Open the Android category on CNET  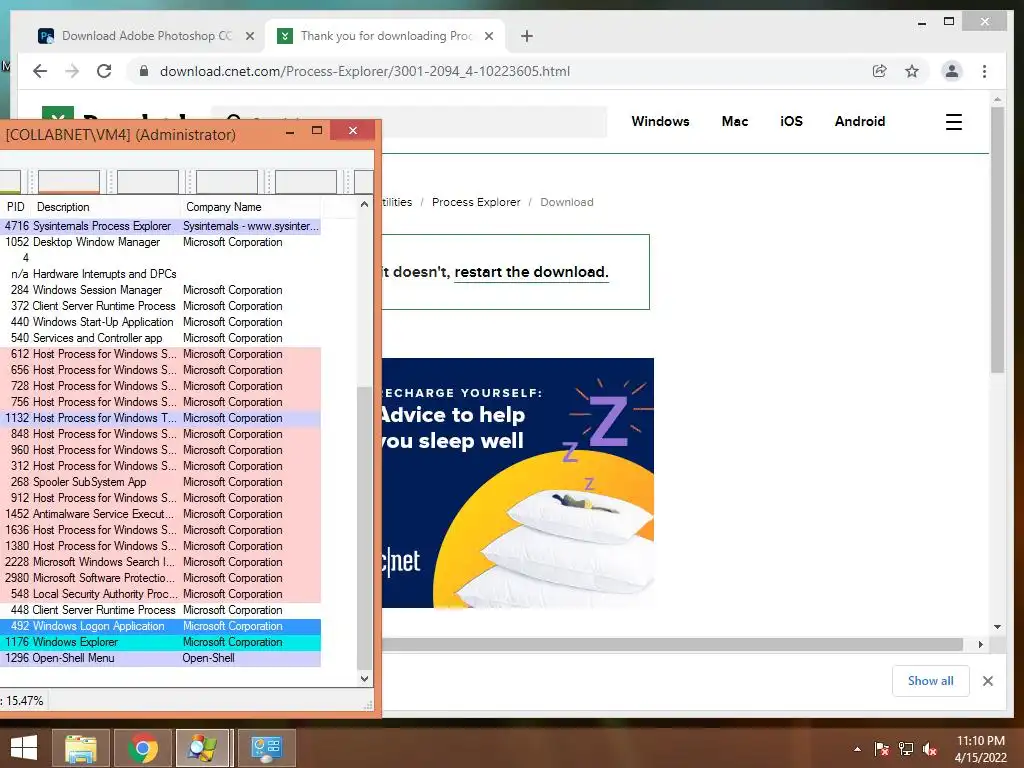click(x=859, y=121)
